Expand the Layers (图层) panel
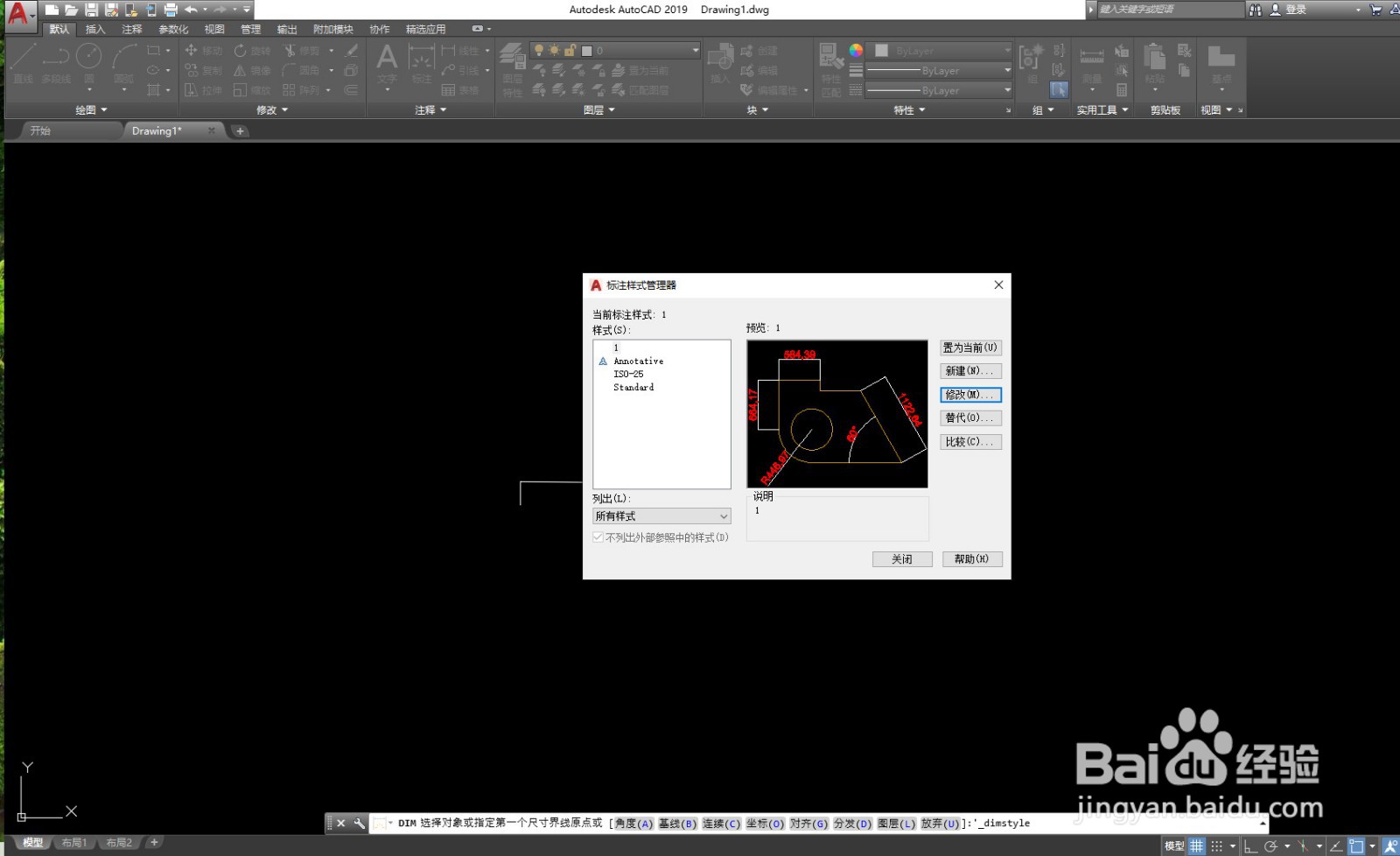The image size is (1400, 856). [x=599, y=110]
